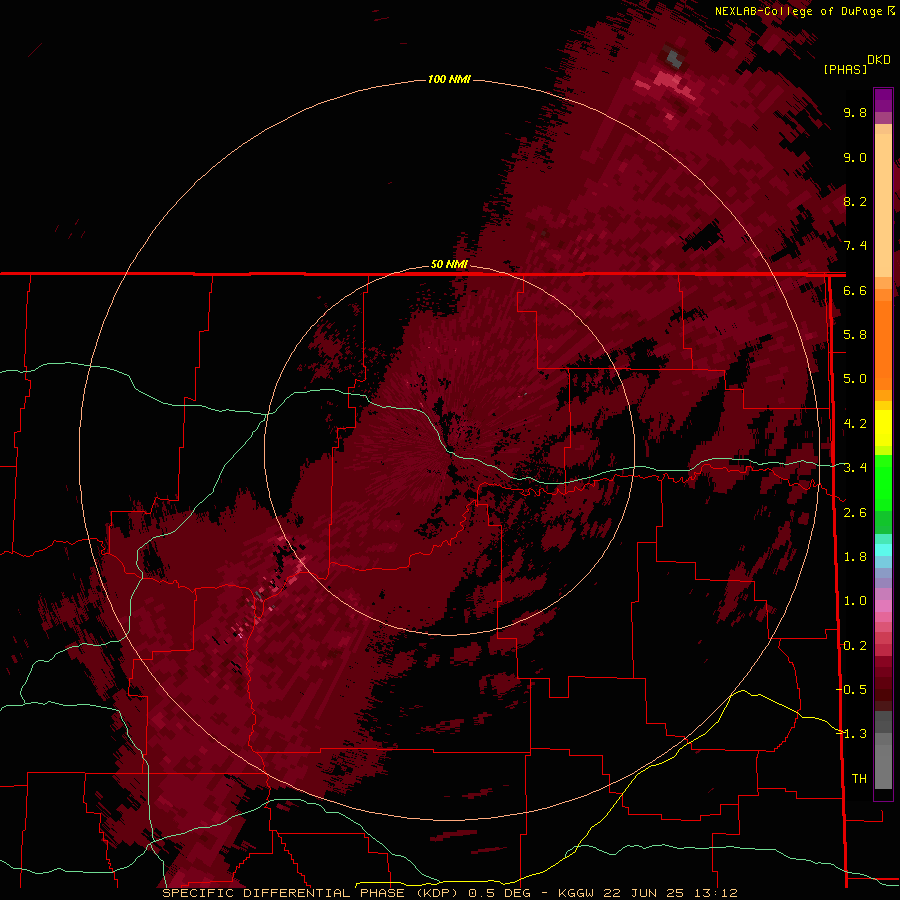This screenshot has width=900, height=900.
Task: Click the NEXLAB-College of DuPage header text
Action: pyautogui.click(x=798, y=11)
